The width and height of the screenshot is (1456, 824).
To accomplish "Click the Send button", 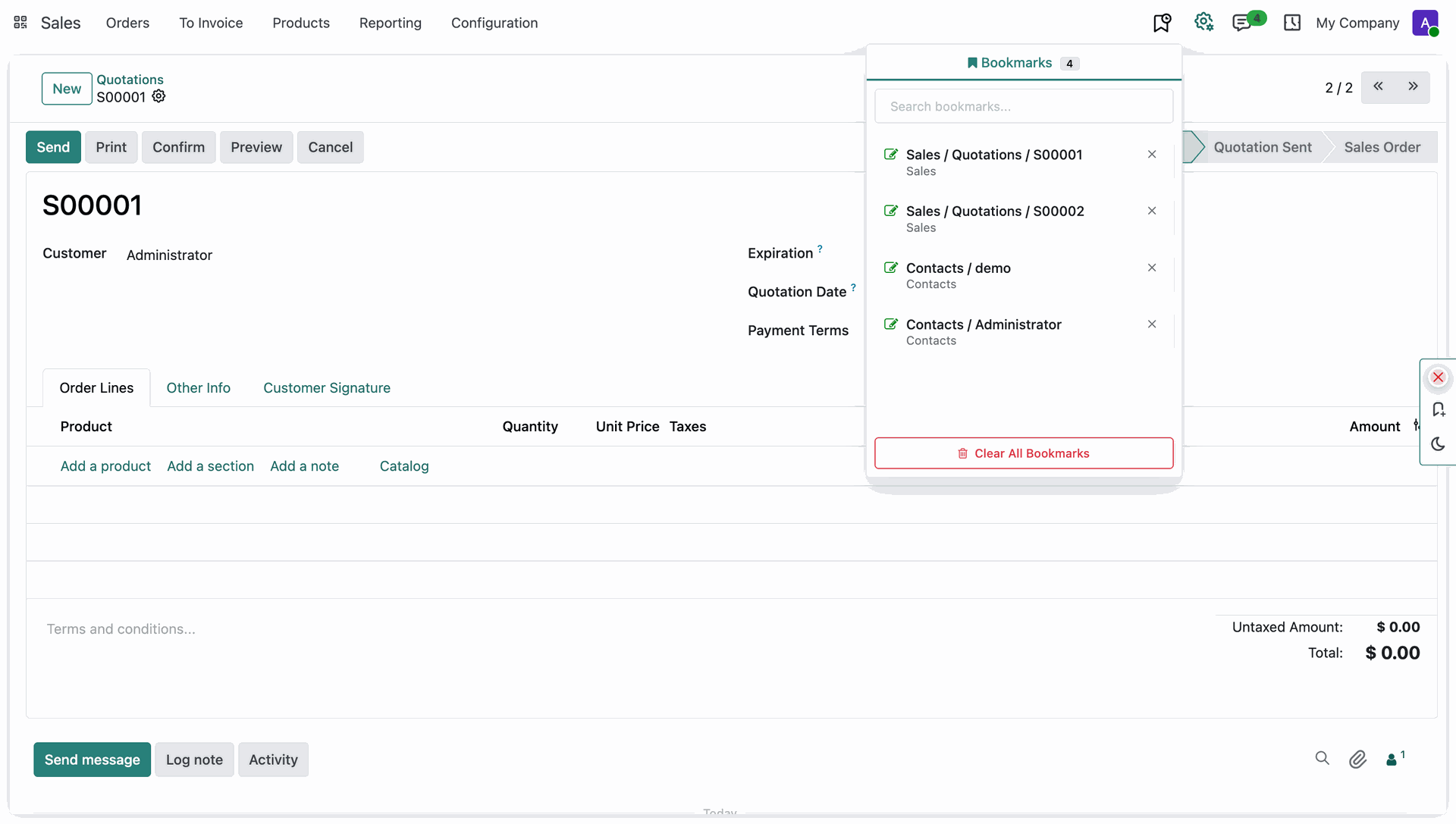I will click(x=53, y=147).
